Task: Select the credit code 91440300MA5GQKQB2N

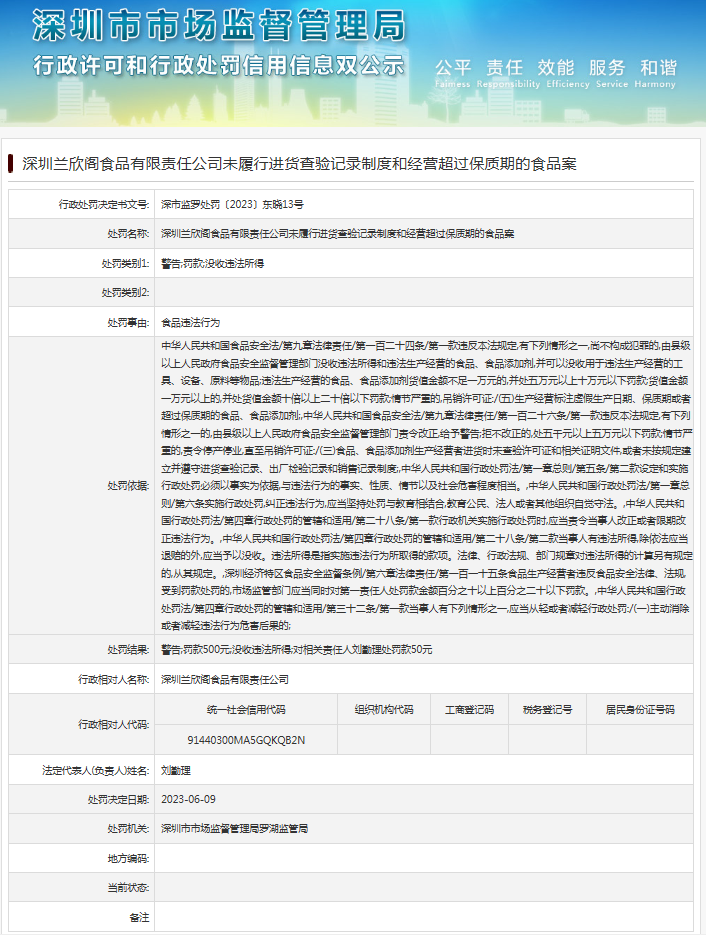Action: click(246, 740)
